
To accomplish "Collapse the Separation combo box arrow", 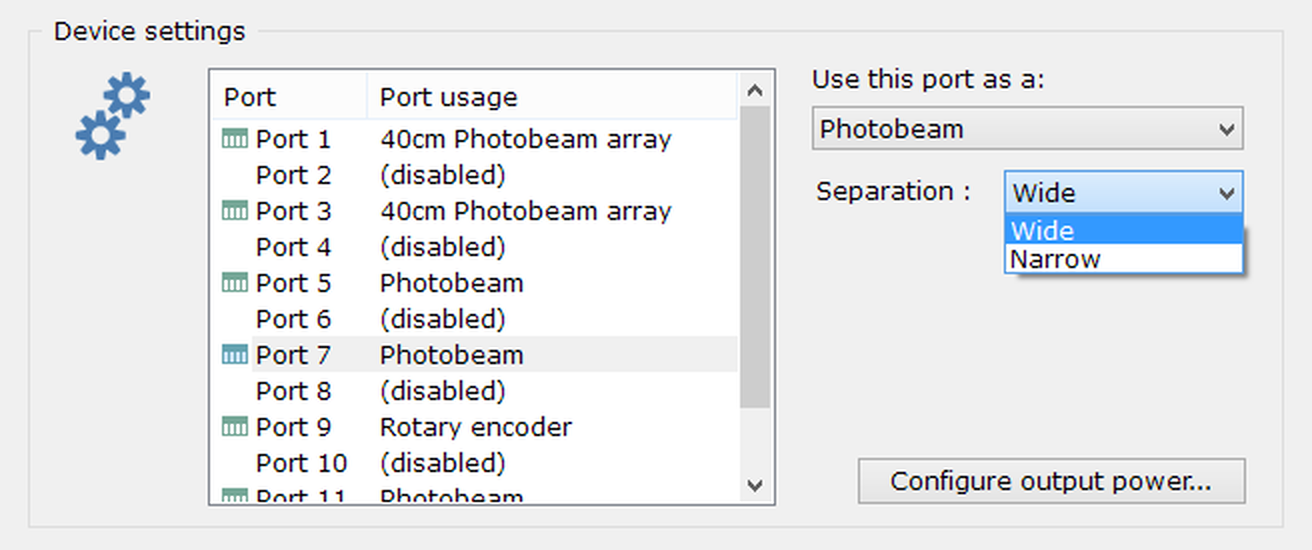I will (x=1227, y=193).
